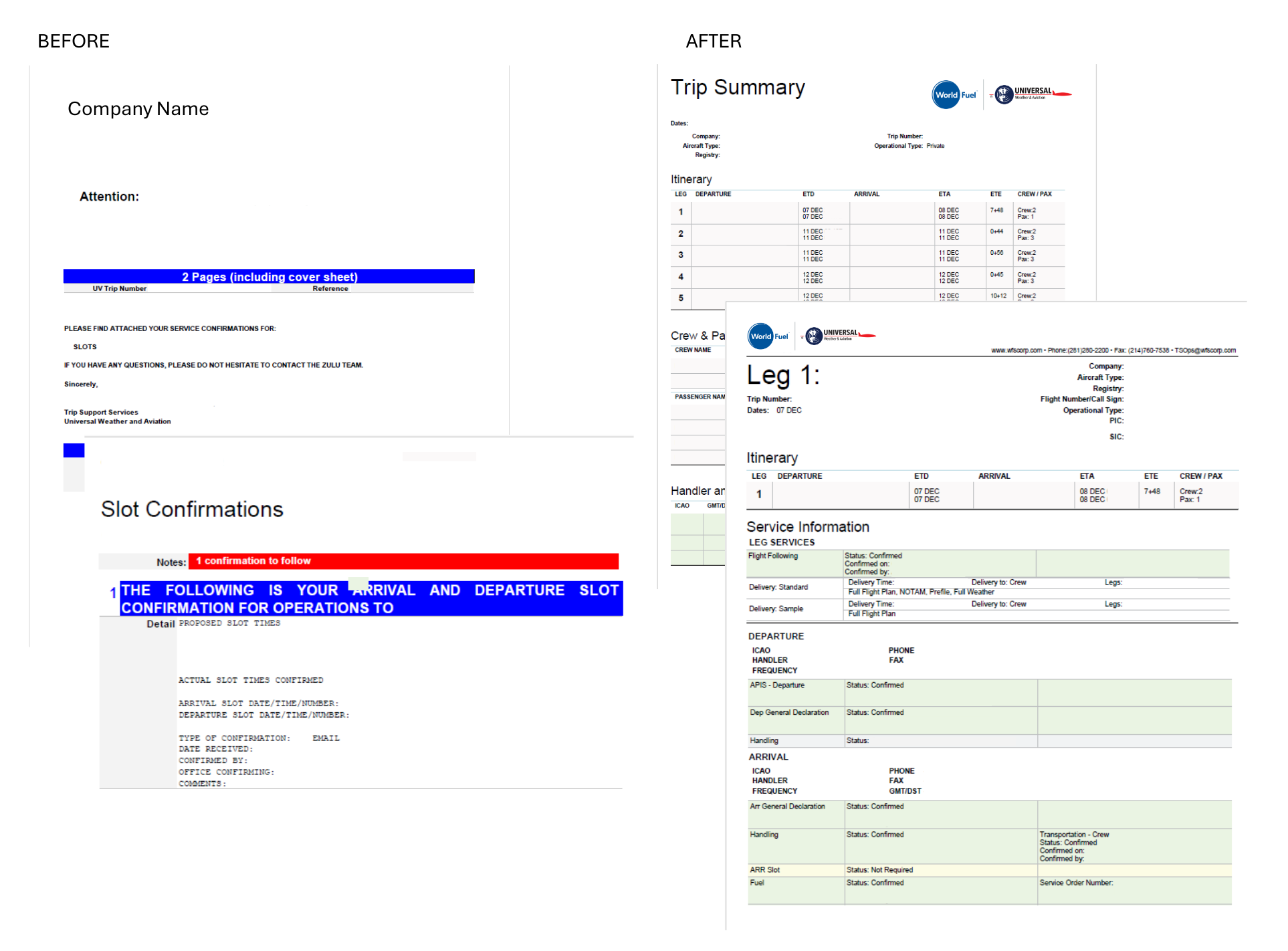Image resolution: width=1288 pixels, height=951 pixels.
Task: Click the Fuel service row
Action: pos(990,891)
